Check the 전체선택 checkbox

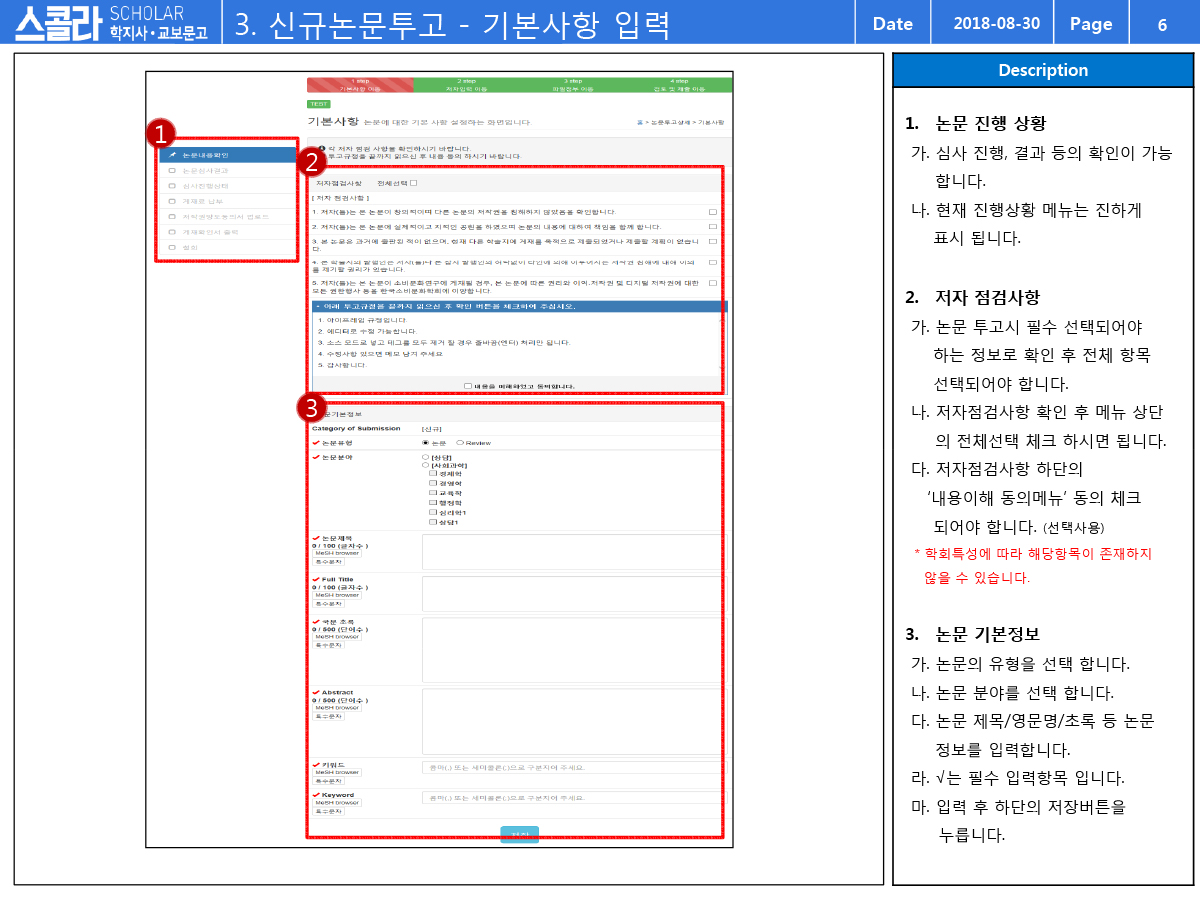pyautogui.click(x=414, y=183)
